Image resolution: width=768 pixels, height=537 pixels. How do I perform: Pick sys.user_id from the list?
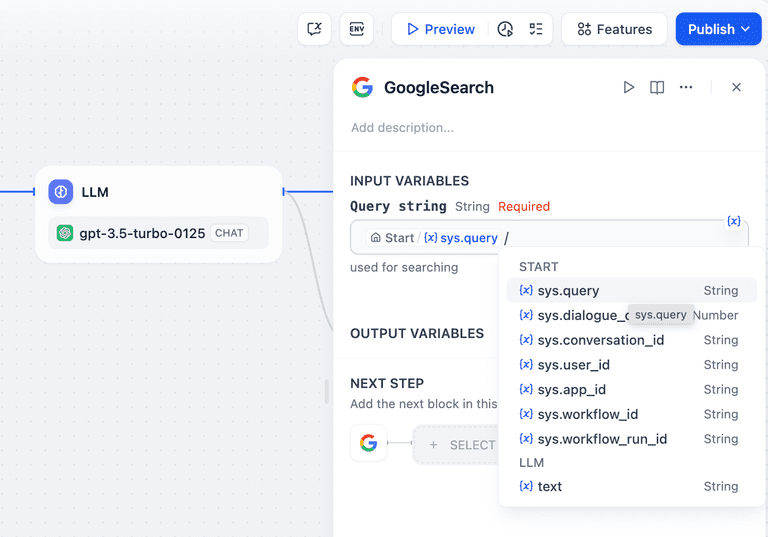click(573, 365)
